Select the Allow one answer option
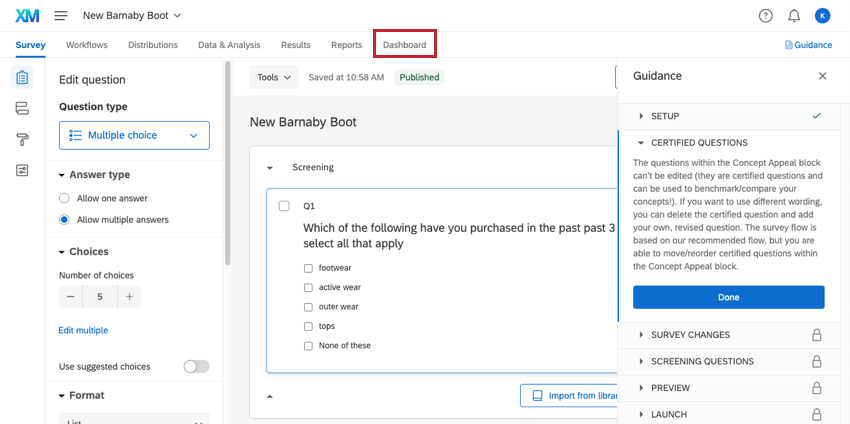850x424 pixels. pyautogui.click(x=65, y=199)
